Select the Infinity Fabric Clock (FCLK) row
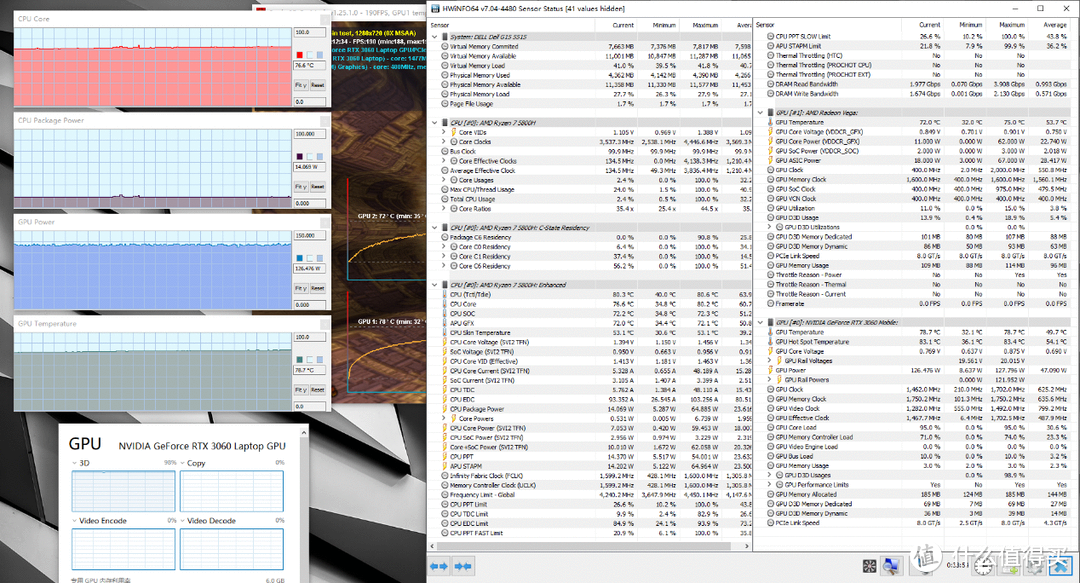Screen dimensions: 1080x583 [589, 475]
